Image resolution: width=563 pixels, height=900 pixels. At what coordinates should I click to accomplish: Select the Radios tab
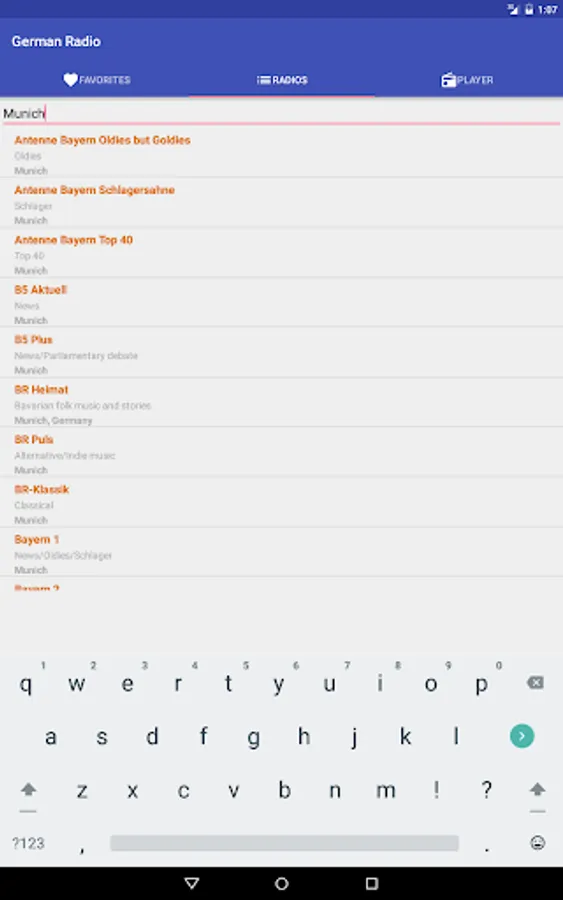[x=282, y=80]
